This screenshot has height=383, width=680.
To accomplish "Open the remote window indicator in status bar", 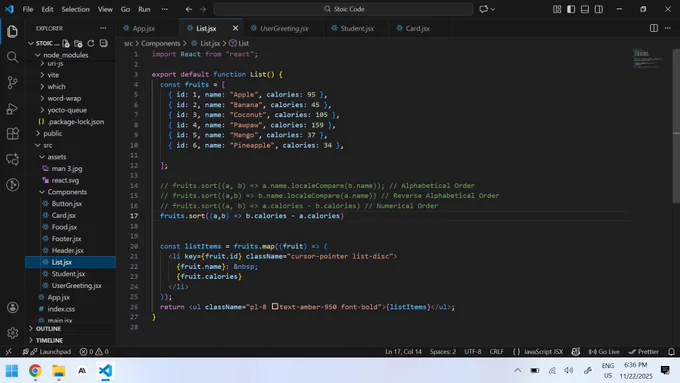I will click(8, 352).
